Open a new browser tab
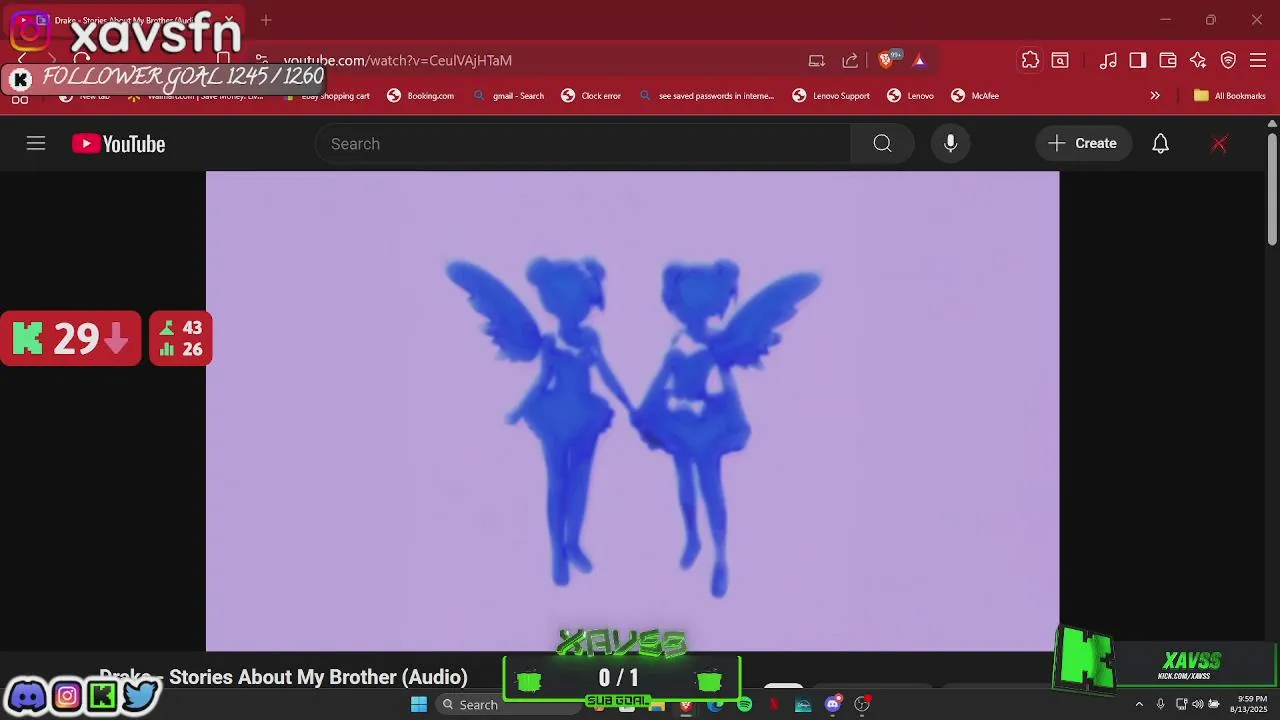This screenshot has height=720, width=1280. [x=266, y=20]
